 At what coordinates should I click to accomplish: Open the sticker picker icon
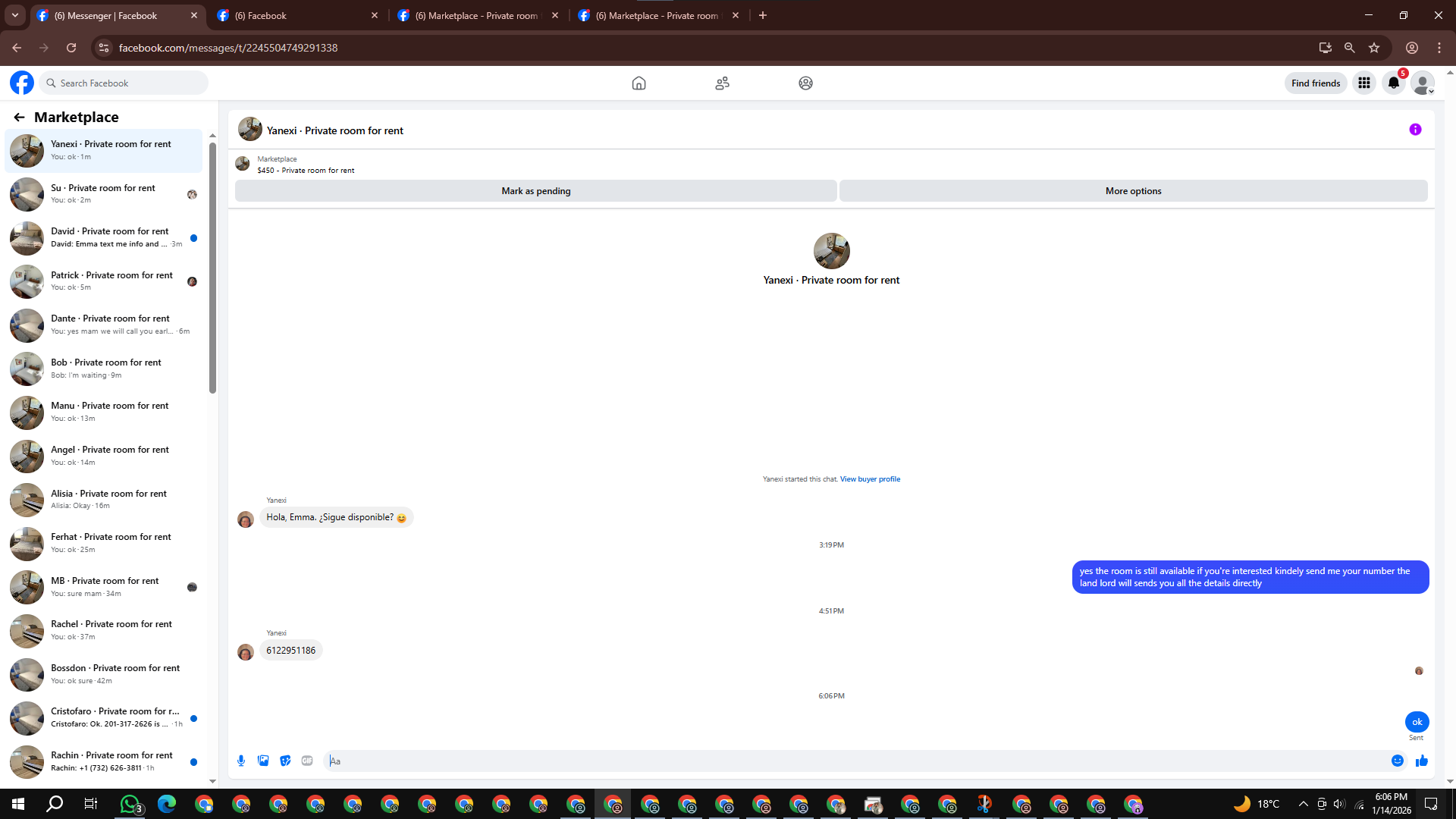coord(285,761)
